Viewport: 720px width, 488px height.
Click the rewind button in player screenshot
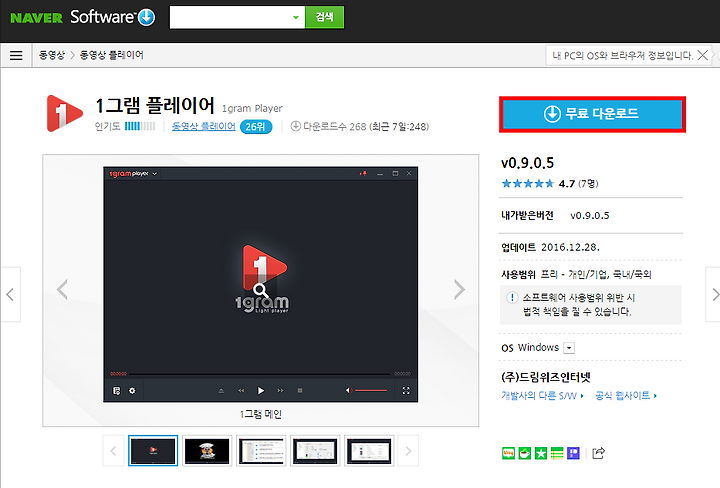pyautogui.click(x=241, y=391)
